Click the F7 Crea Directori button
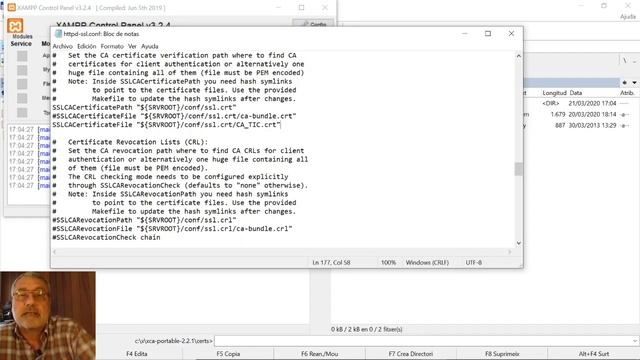 click(411, 354)
